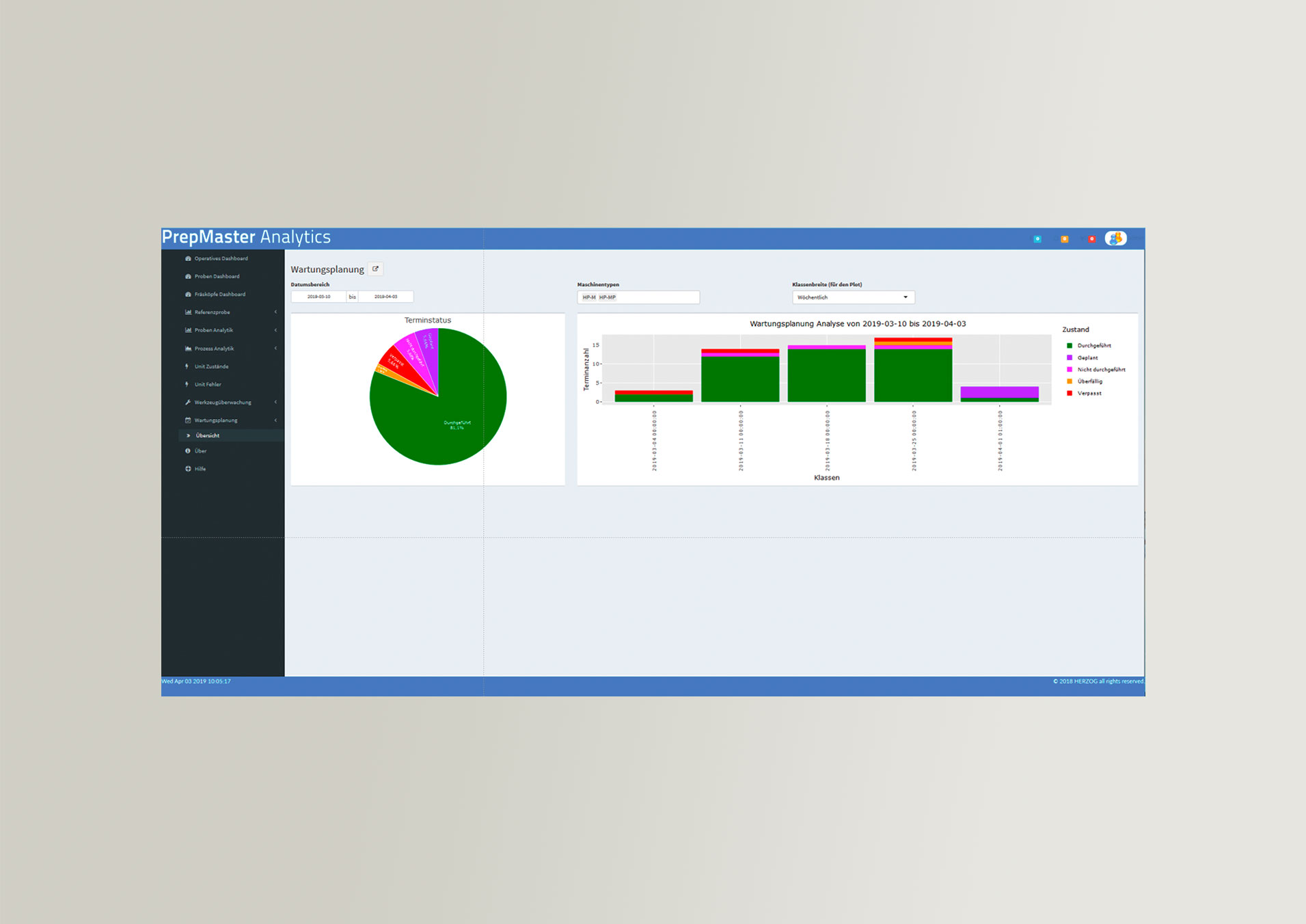Click the green bar for week 2019-03-18
1306x924 pixels.
(826, 375)
